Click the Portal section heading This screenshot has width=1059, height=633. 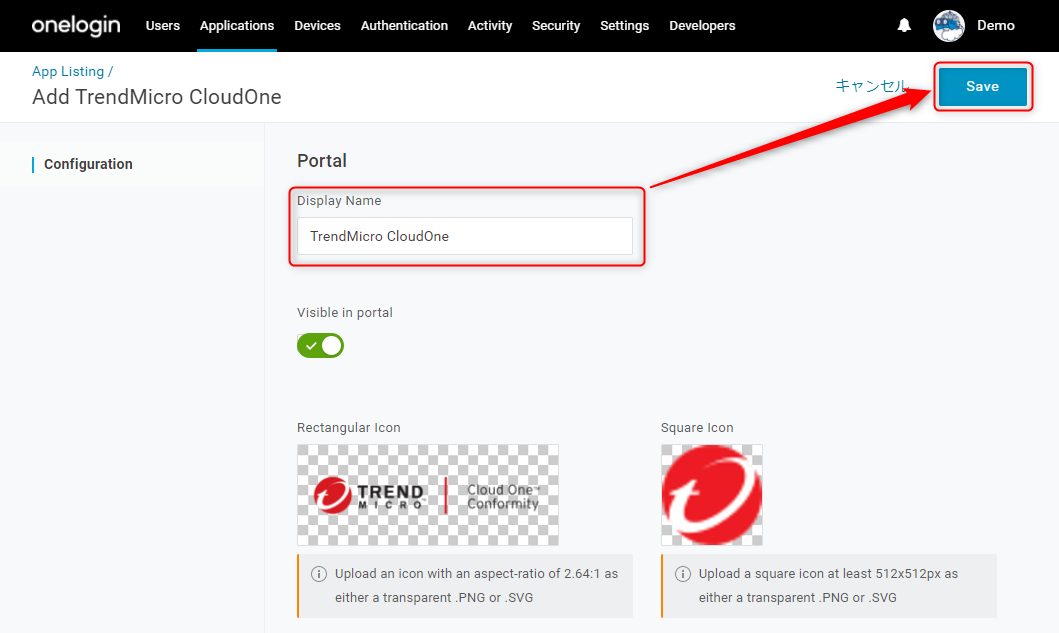(321, 161)
